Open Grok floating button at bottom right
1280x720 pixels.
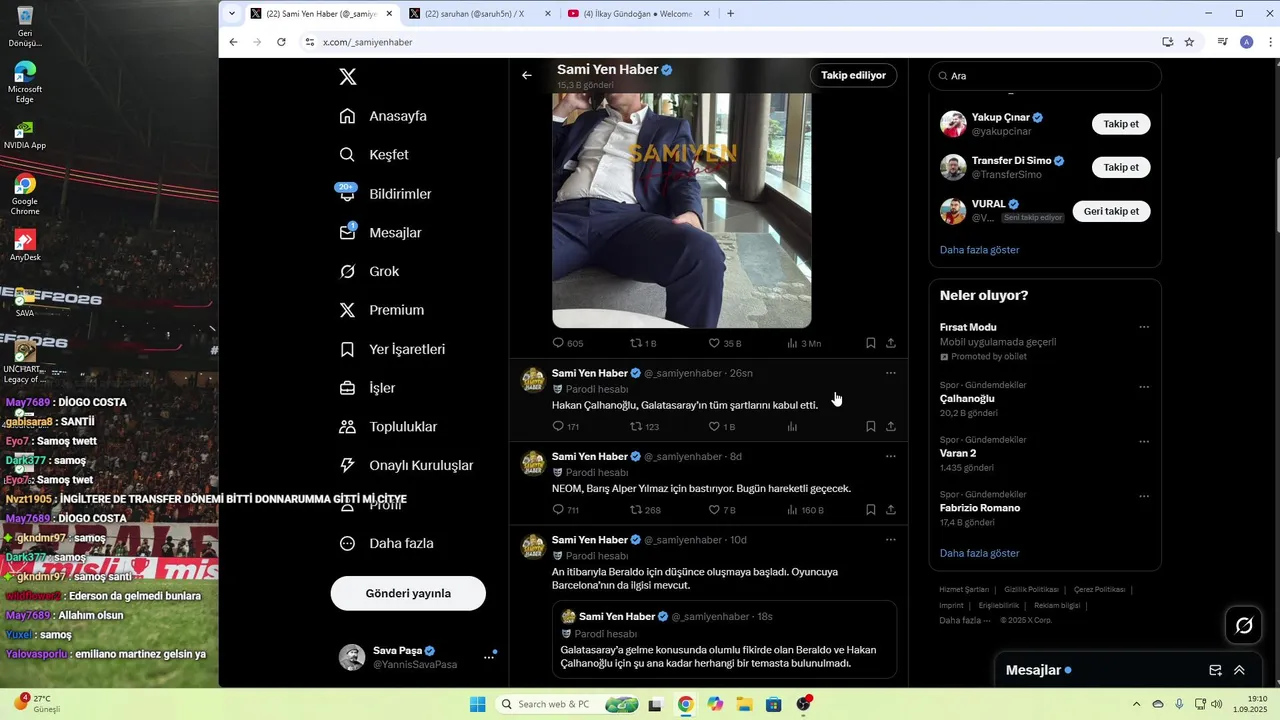point(1244,625)
